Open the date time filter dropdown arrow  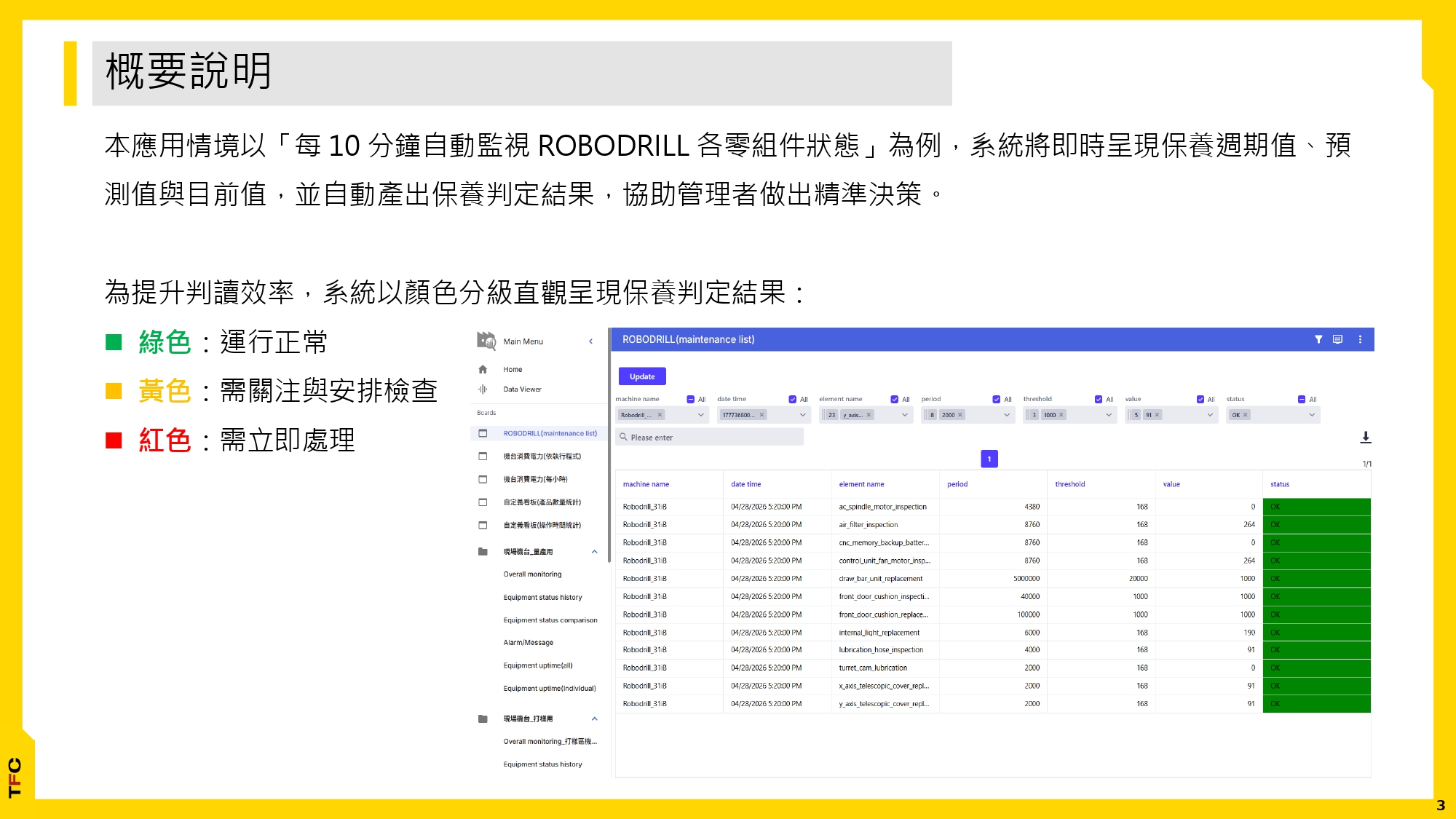click(x=803, y=415)
